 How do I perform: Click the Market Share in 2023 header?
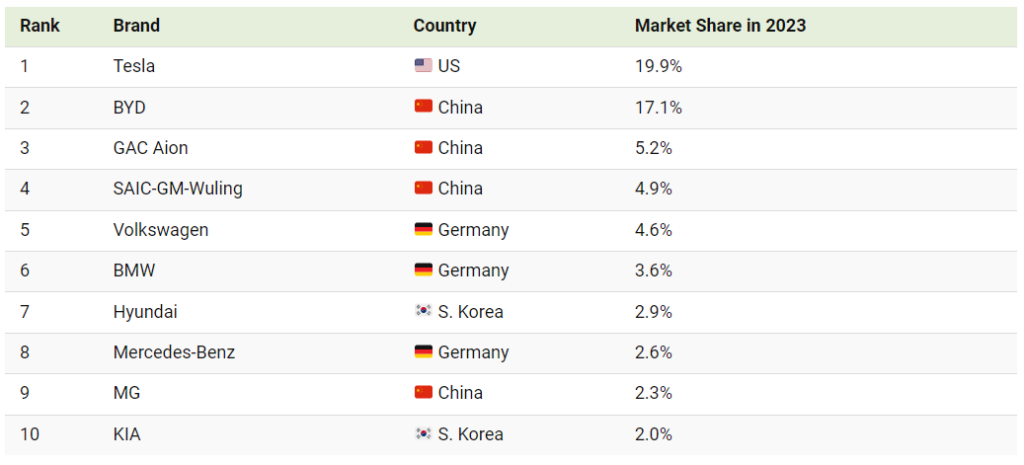click(x=720, y=25)
